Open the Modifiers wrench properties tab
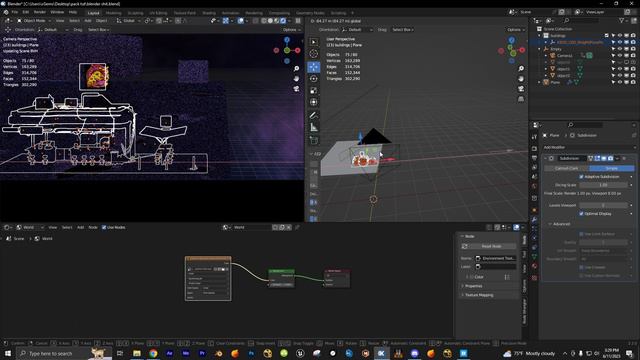 (x=534, y=220)
